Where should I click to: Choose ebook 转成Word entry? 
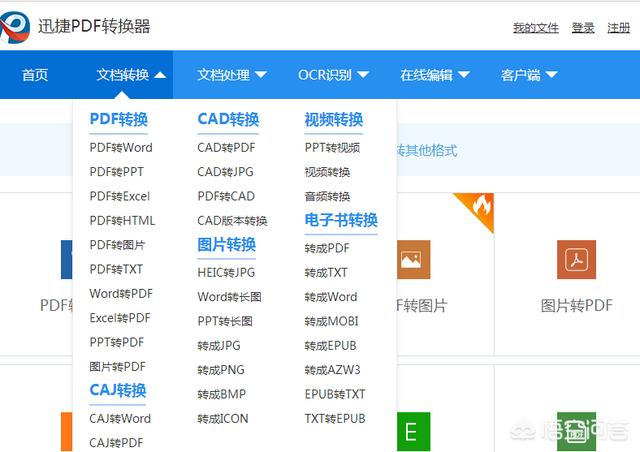[x=331, y=297]
